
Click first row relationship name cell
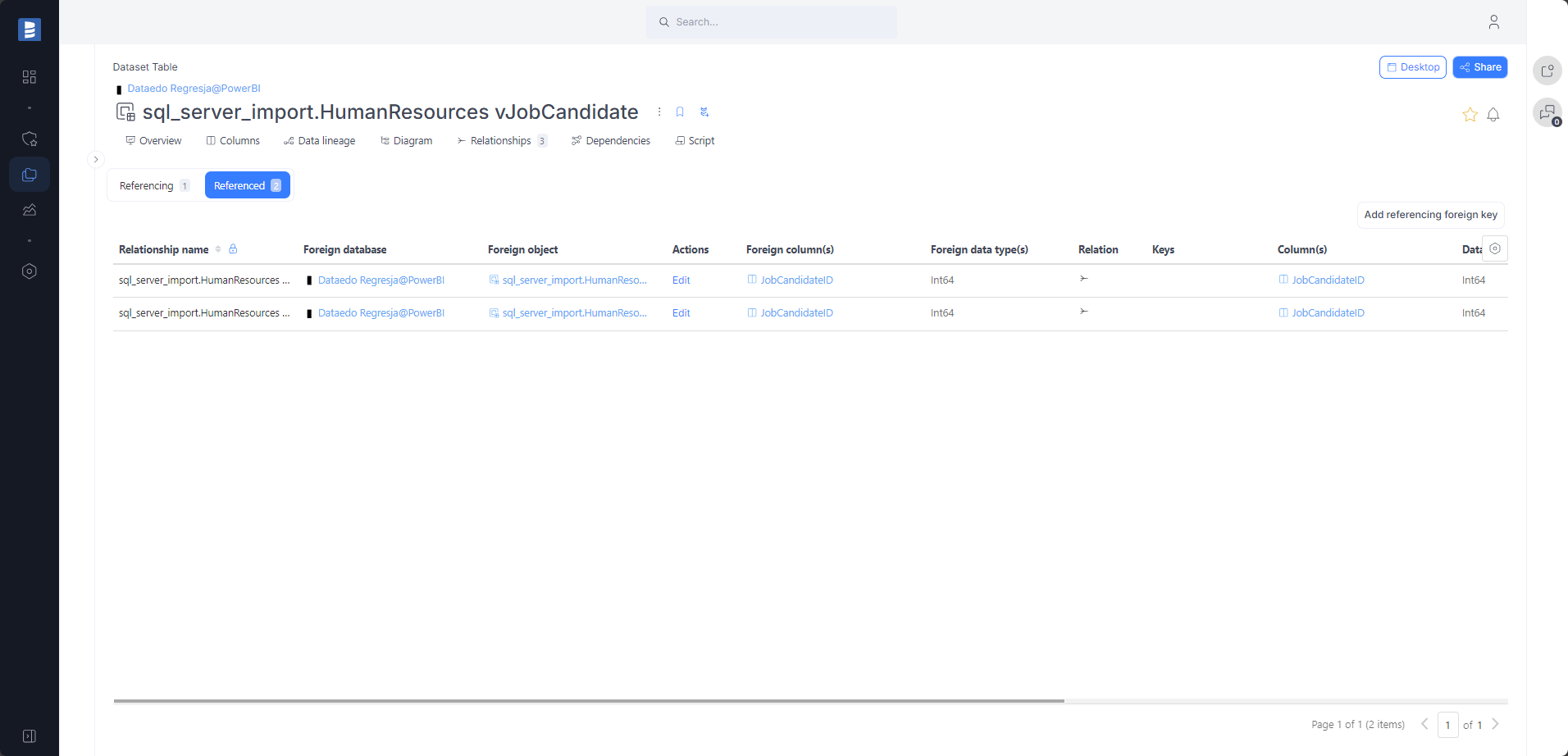pos(204,280)
